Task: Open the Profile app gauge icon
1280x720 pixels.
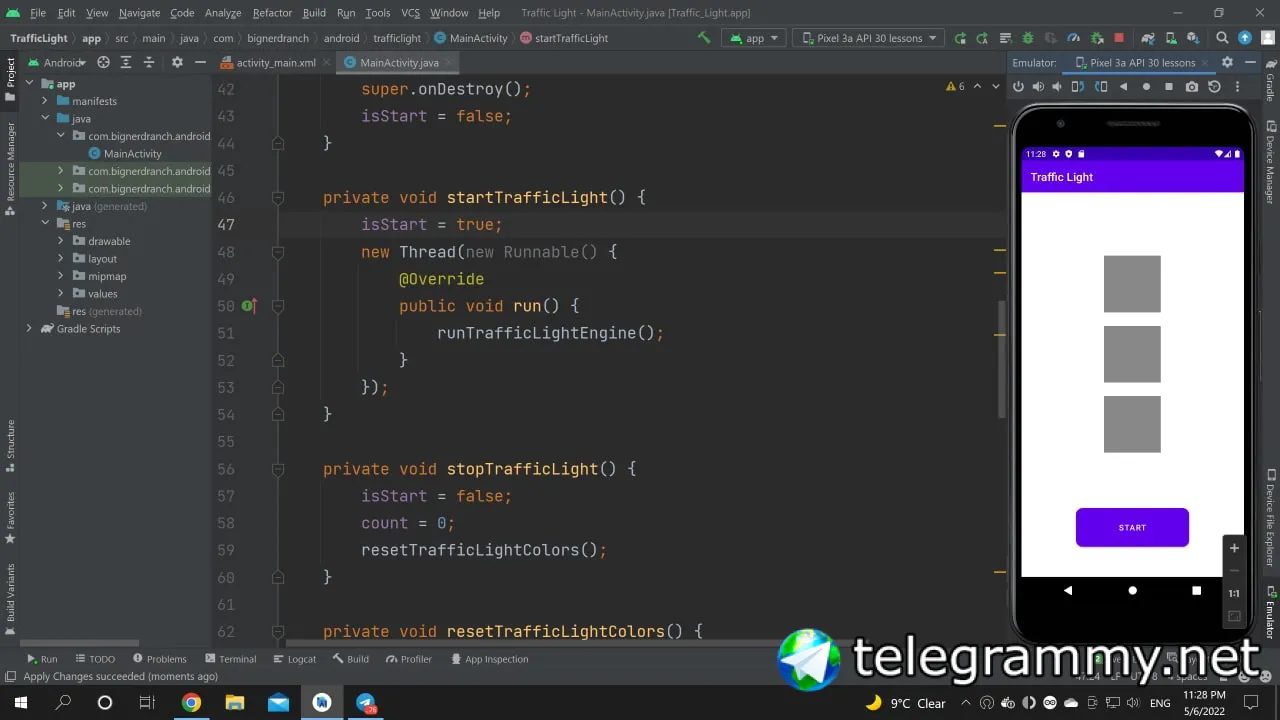Action: point(1074,38)
